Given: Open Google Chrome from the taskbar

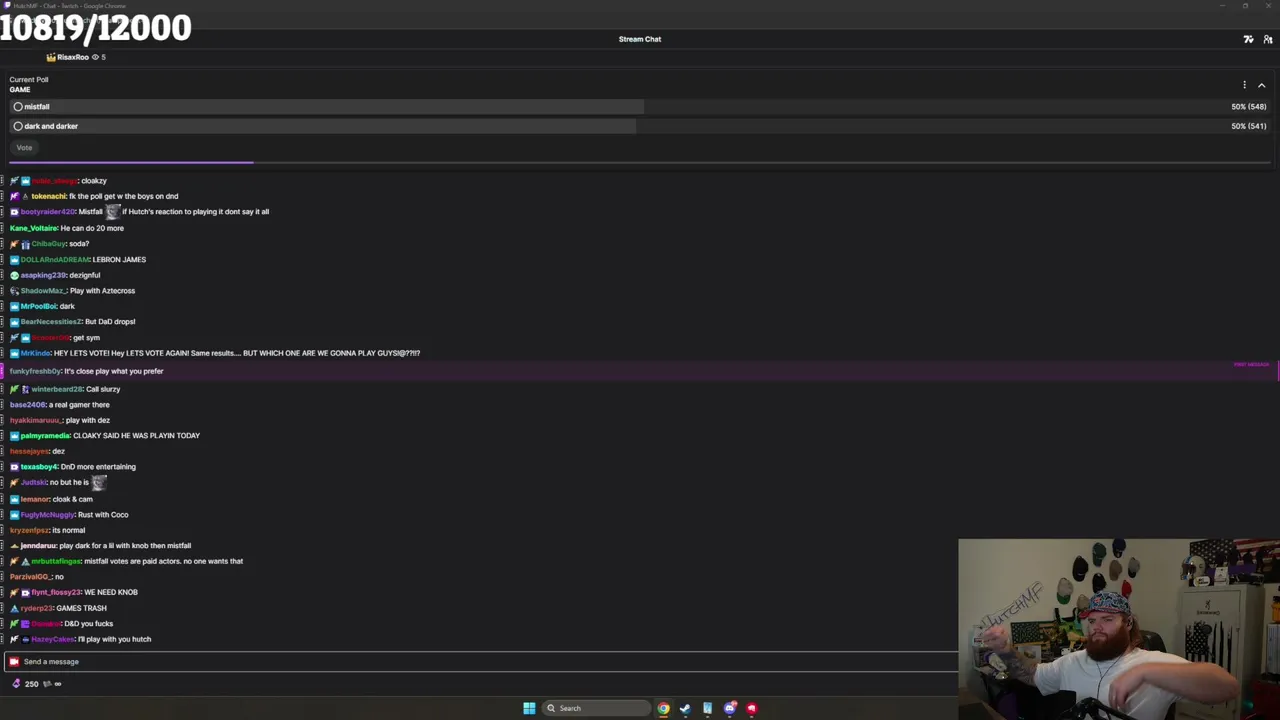Looking at the screenshot, I should 663,708.
